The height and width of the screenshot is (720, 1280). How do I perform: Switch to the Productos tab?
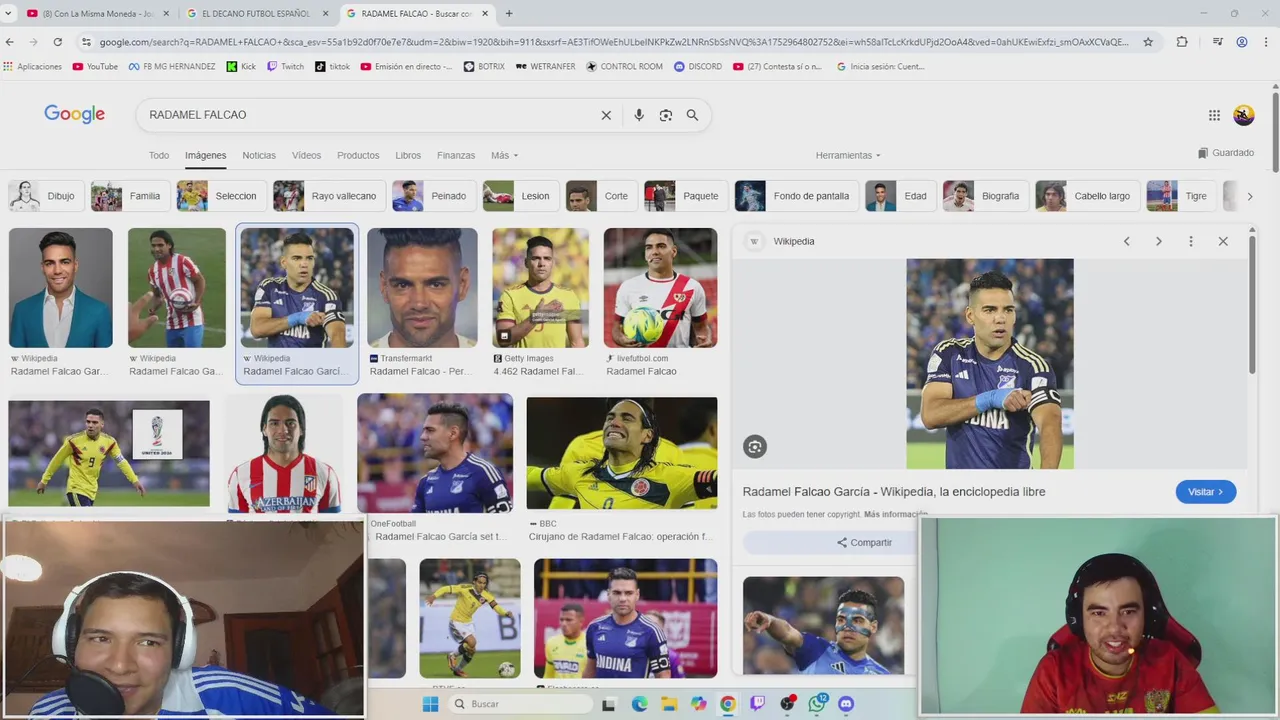358,155
